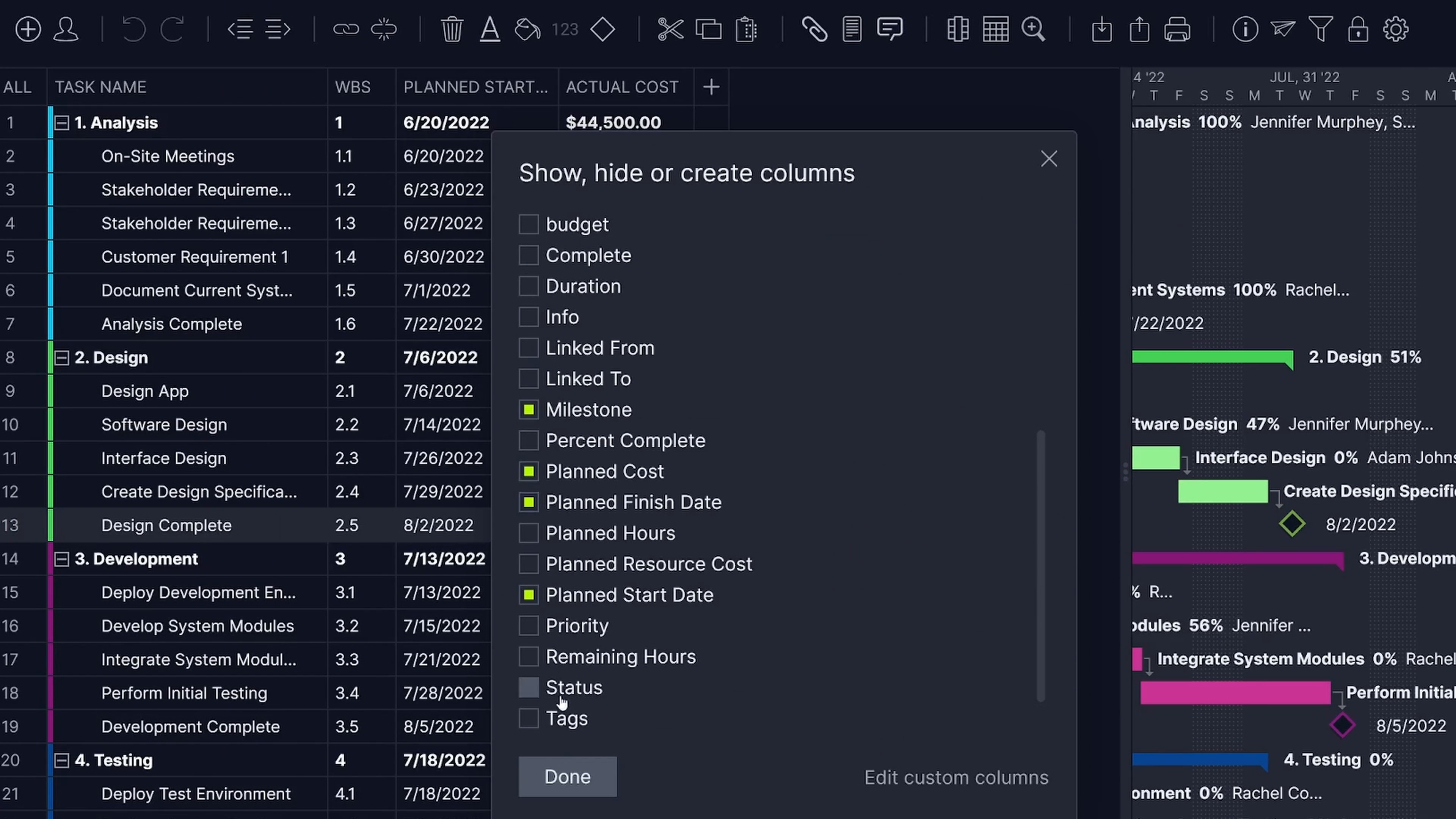Open the Edit custom columns link

click(x=956, y=777)
